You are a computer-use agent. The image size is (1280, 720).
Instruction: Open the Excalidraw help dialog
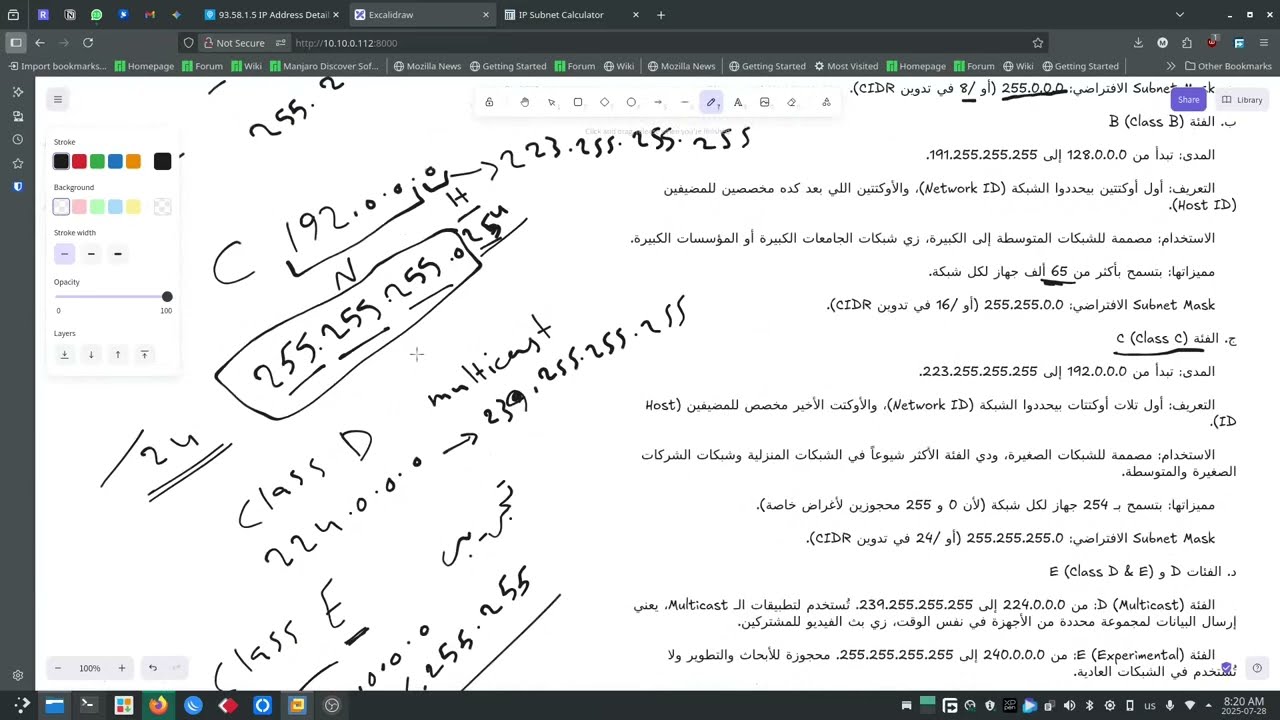tap(1257, 668)
